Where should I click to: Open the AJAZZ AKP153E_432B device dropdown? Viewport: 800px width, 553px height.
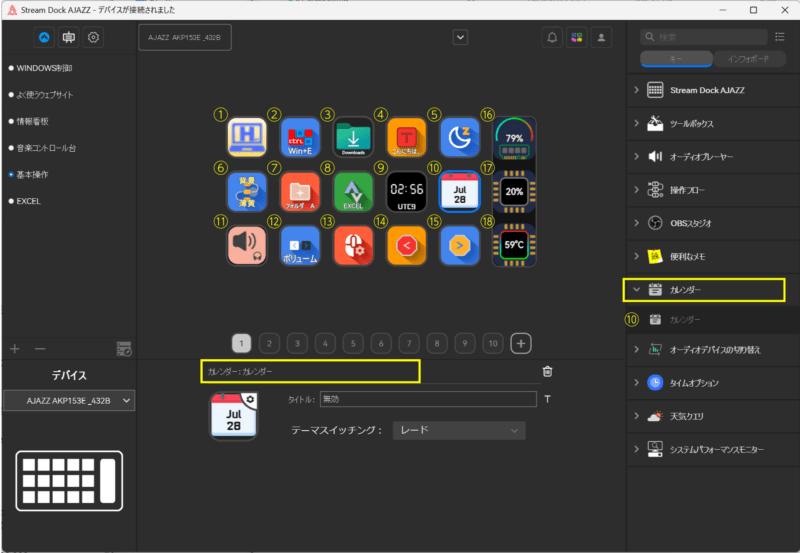(69, 400)
